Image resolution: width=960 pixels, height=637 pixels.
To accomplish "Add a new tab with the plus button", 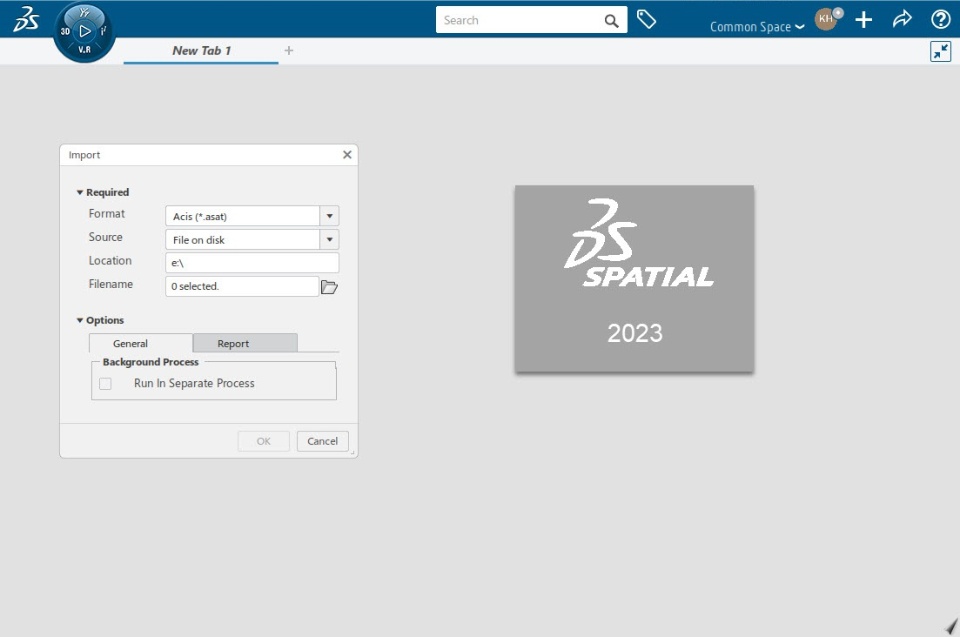I will (x=289, y=51).
